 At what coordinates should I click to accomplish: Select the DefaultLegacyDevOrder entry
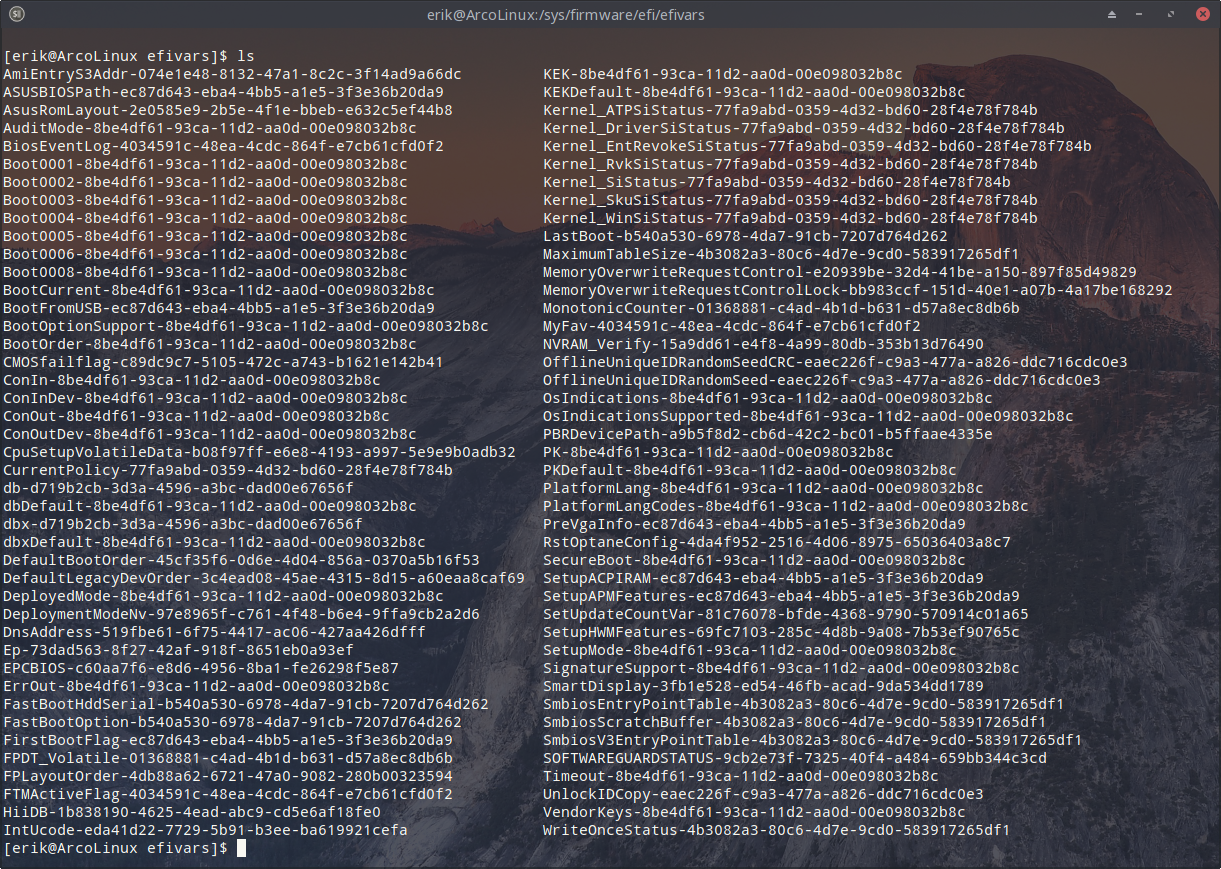[x=264, y=578]
